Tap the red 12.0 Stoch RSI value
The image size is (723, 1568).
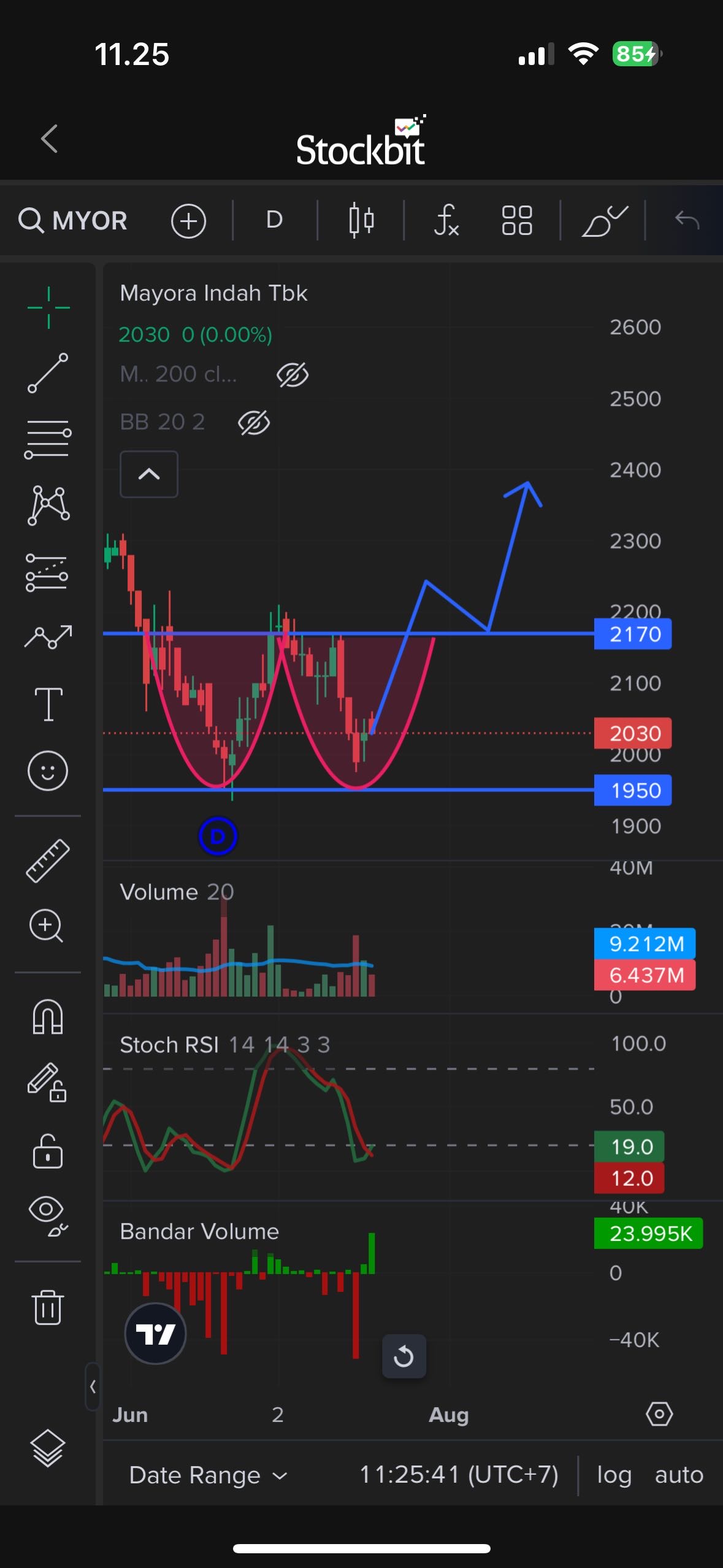coord(629,1178)
